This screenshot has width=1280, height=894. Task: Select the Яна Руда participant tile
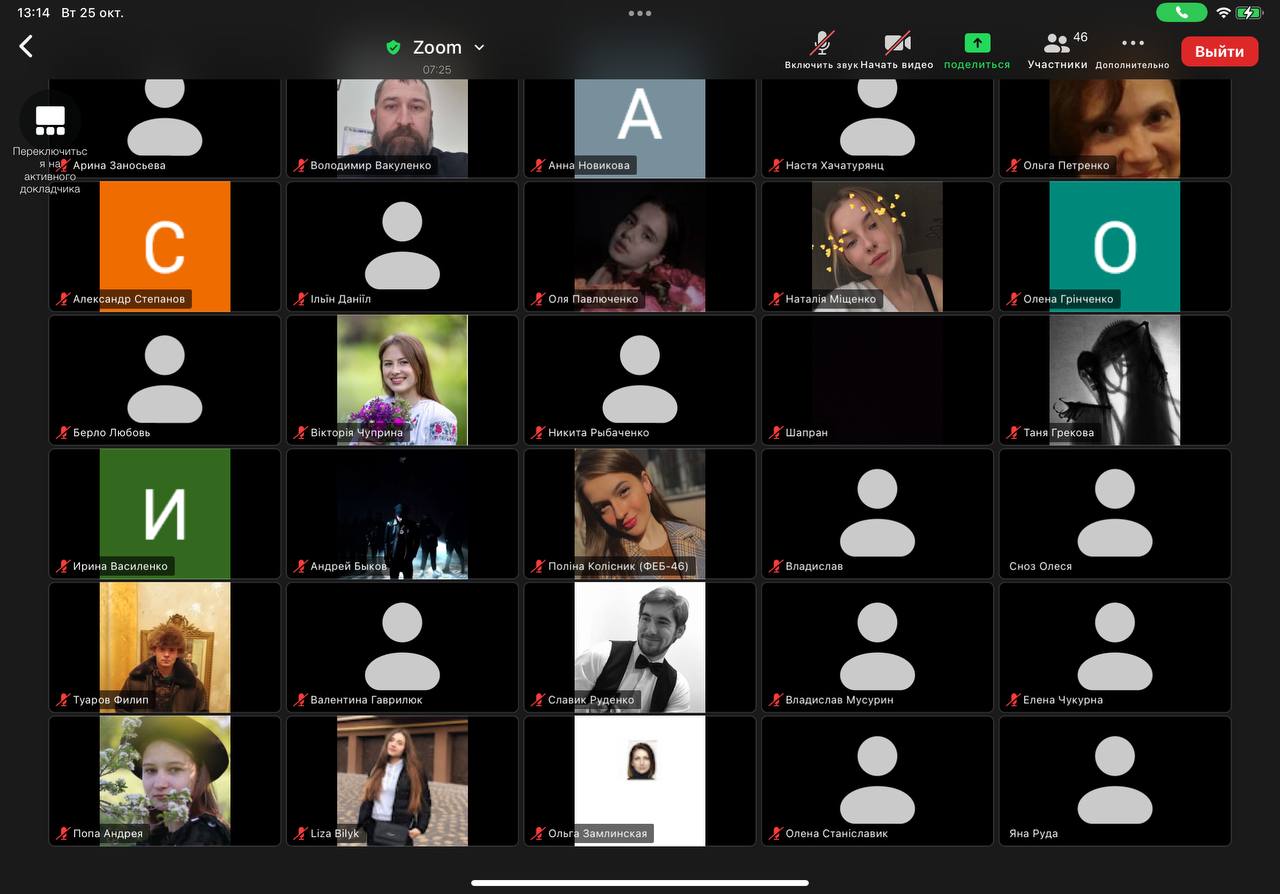[x=1114, y=780]
